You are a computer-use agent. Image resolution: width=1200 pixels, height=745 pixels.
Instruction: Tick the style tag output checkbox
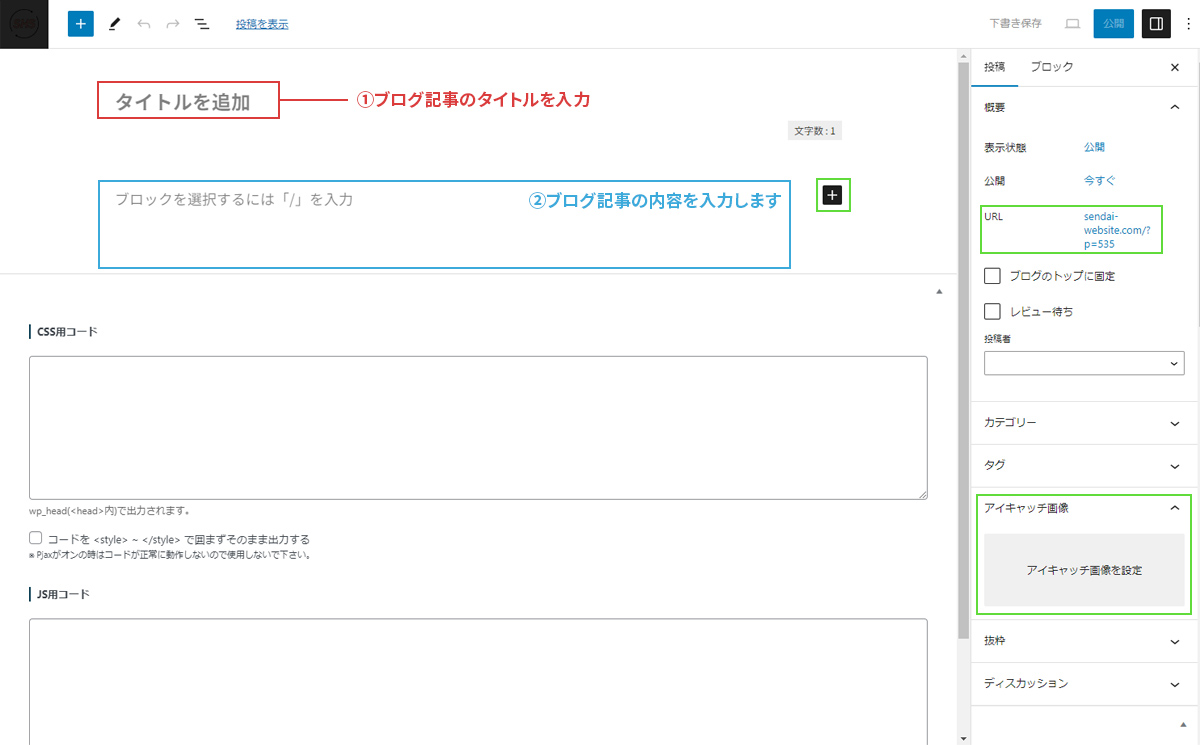(x=36, y=538)
